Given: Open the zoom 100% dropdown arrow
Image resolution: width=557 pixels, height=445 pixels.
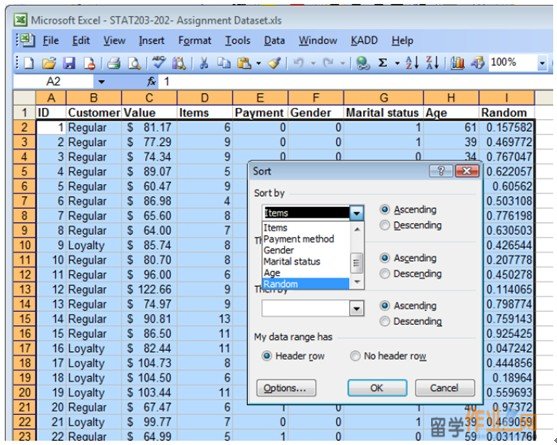Looking at the screenshot, I should 542,63.
